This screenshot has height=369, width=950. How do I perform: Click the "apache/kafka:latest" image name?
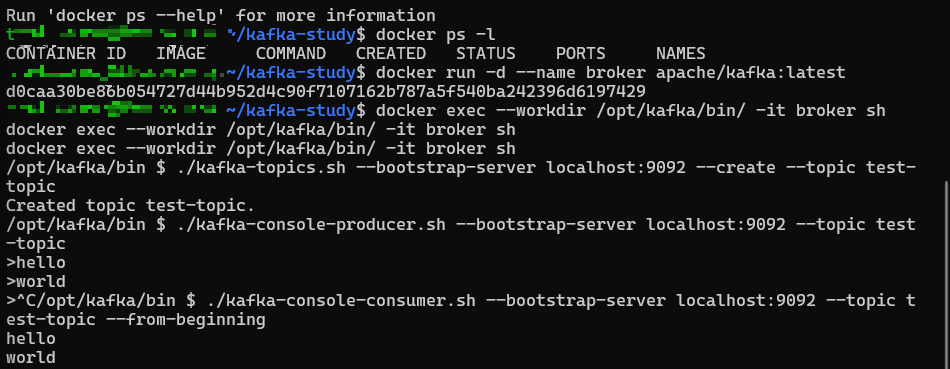[750, 73]
